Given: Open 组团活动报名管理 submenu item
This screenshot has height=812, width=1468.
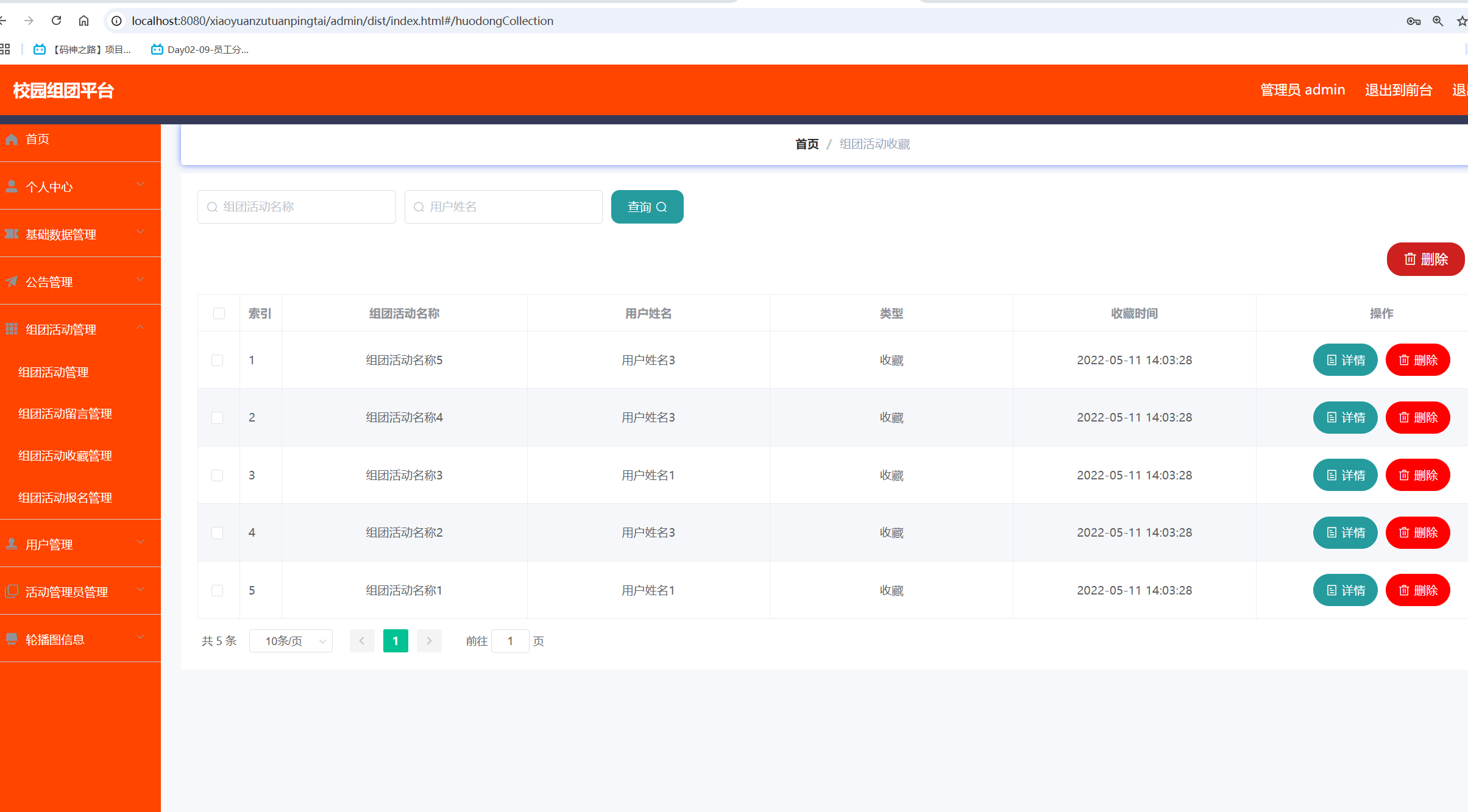Looking at the screenshot, I should [x=65, y=498].
